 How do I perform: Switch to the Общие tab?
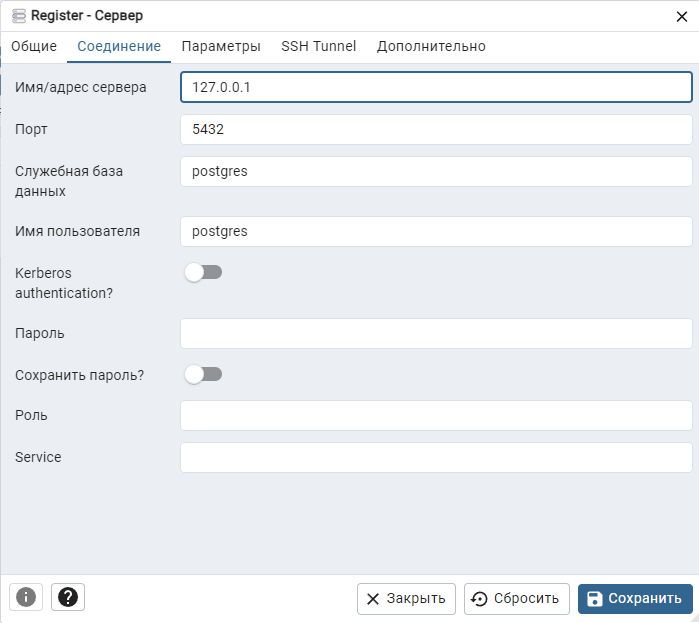pos(34,46)
